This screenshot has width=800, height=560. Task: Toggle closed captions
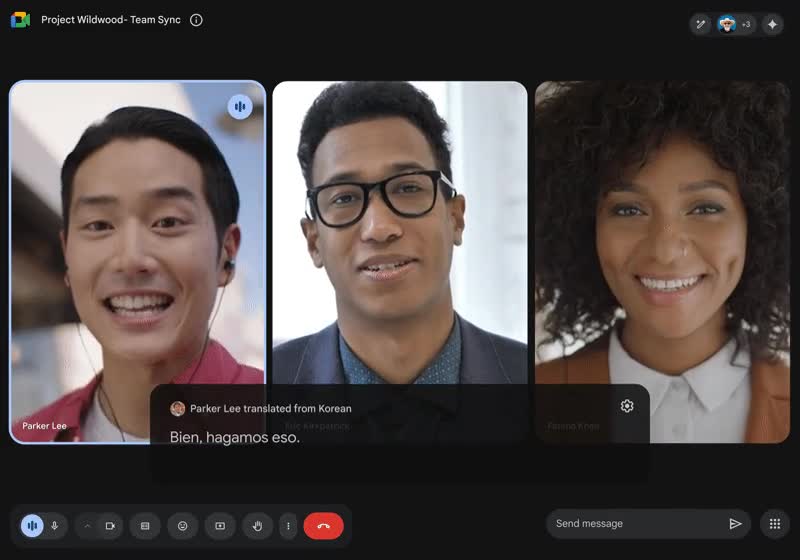(x=145, y=526)
